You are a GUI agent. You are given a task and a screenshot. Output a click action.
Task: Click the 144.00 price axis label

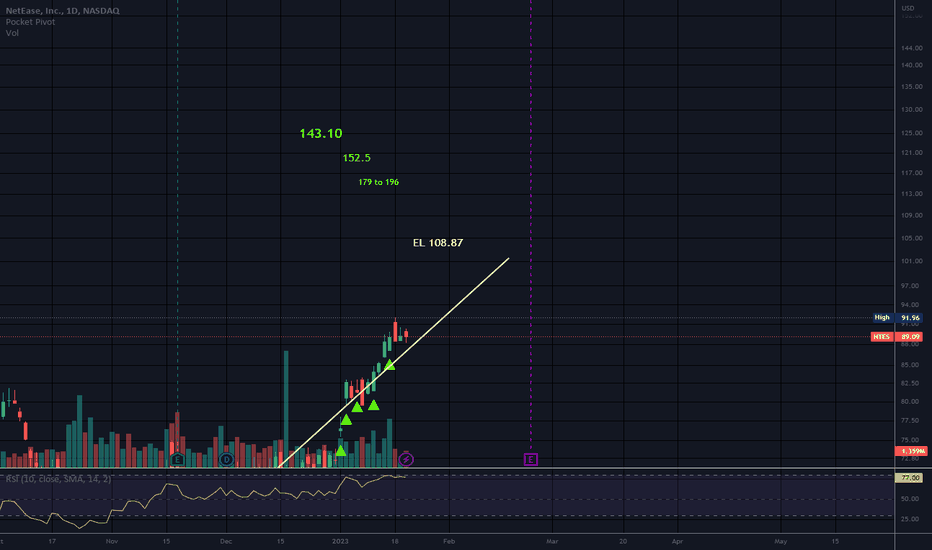pos(911,48)
